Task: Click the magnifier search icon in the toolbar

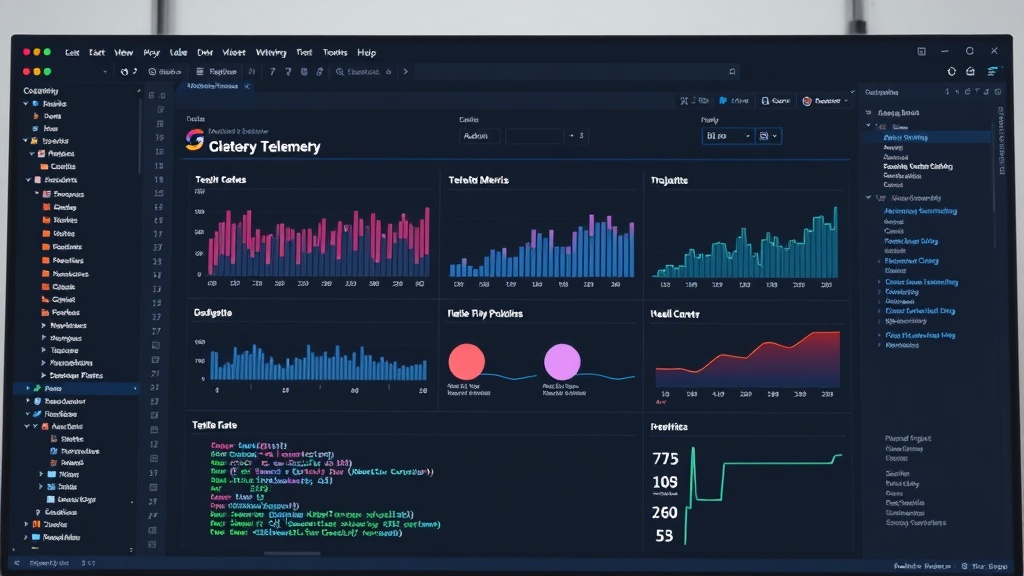Action: point(340,72)
